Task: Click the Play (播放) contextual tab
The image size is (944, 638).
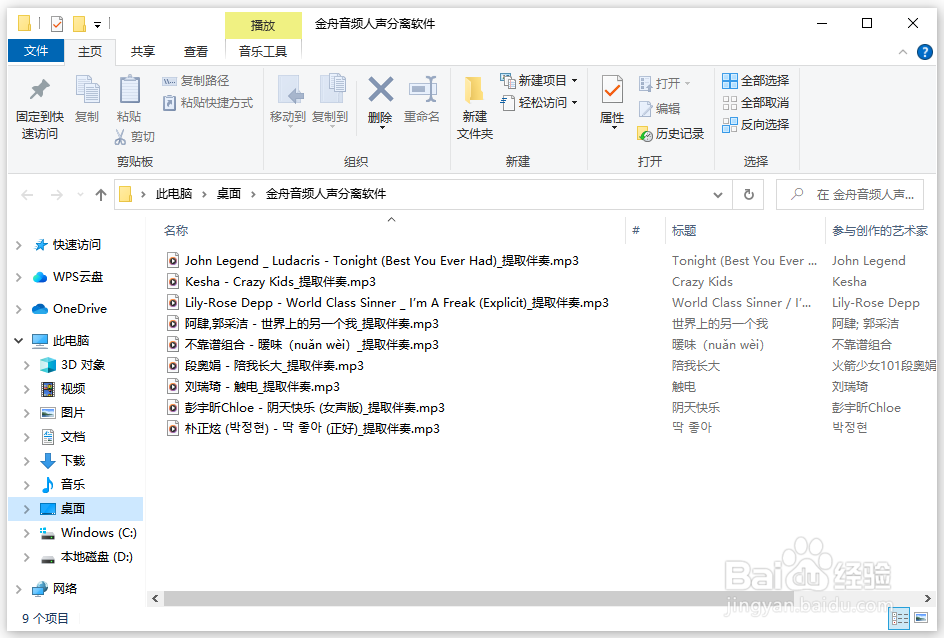Action: click(263, 25)
